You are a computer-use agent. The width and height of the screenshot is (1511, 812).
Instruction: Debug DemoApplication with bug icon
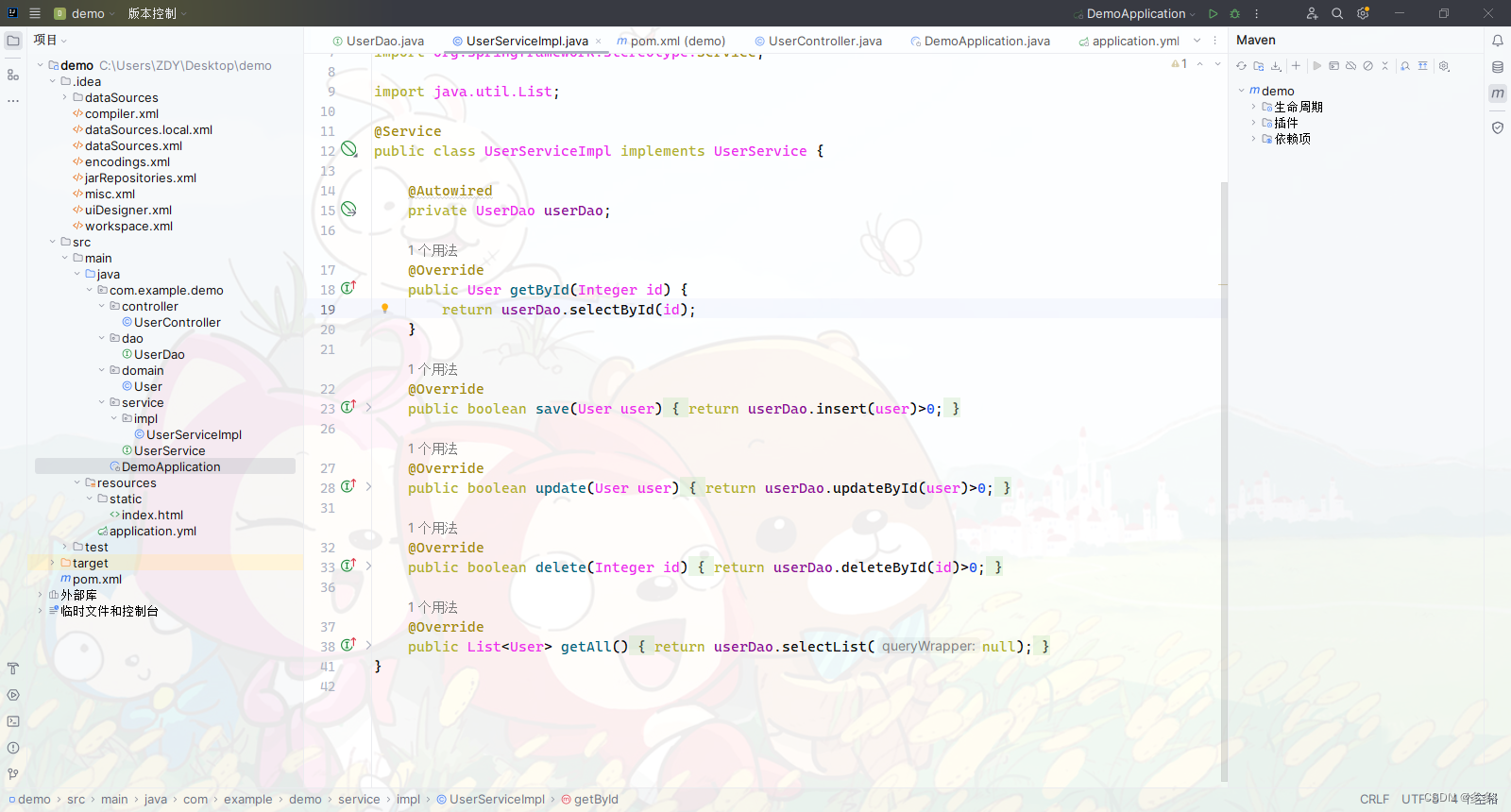[1234, 13]
